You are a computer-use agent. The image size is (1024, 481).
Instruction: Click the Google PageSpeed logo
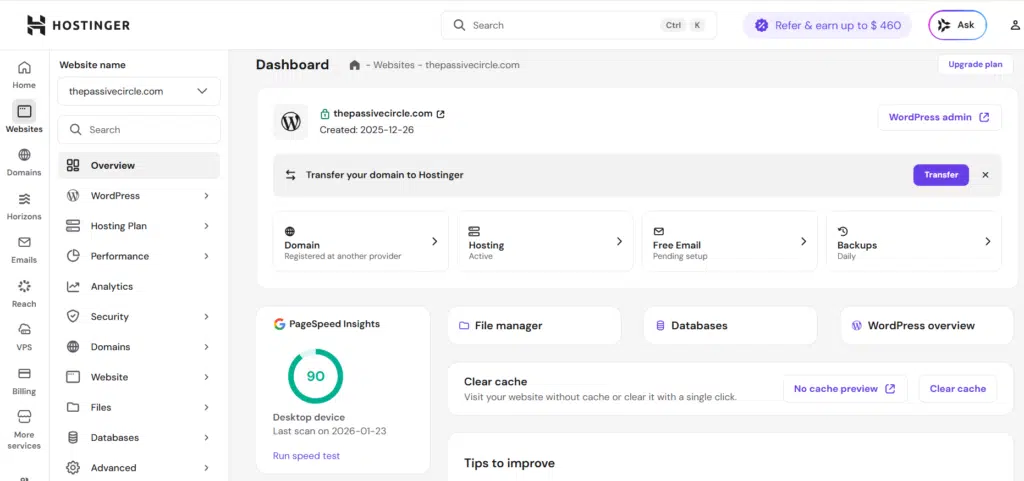280,324
